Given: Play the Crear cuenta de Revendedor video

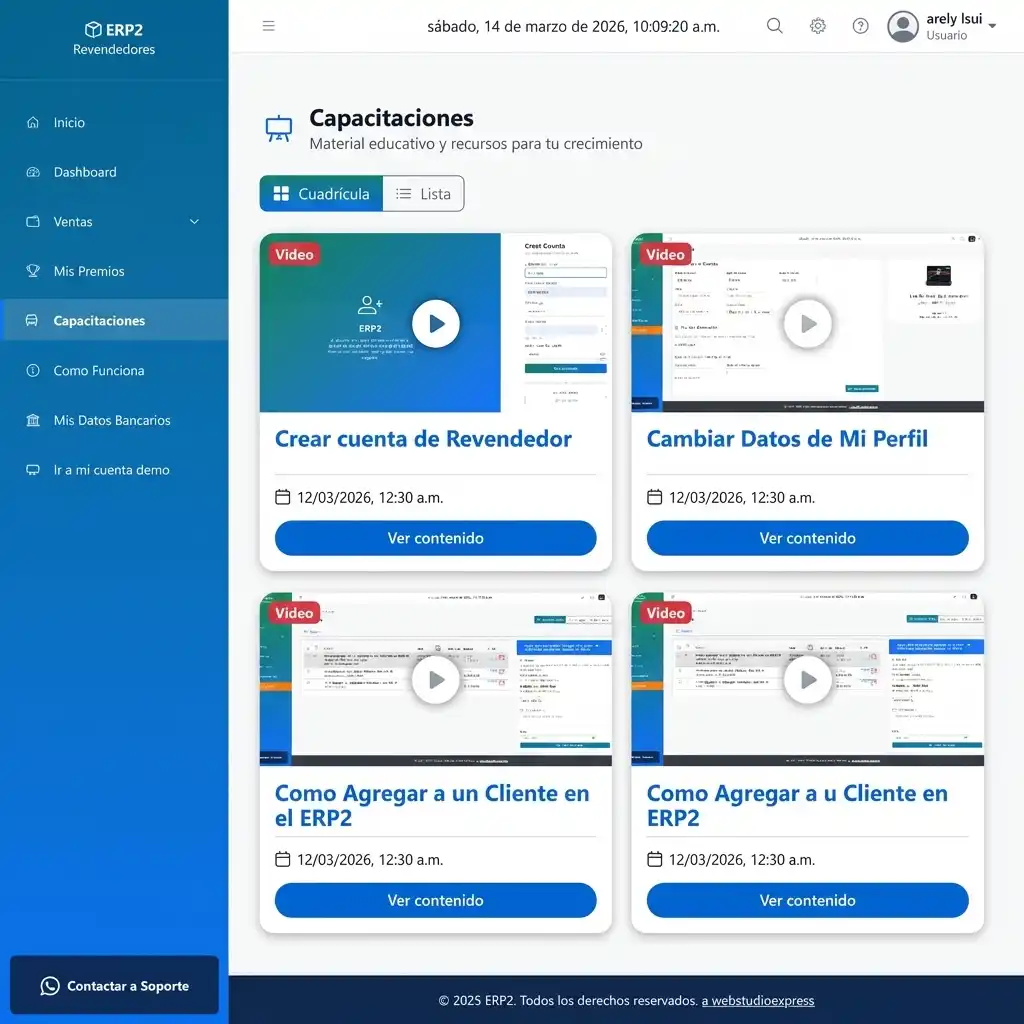Looking at the screenshot, I should (x=435, y=323).
